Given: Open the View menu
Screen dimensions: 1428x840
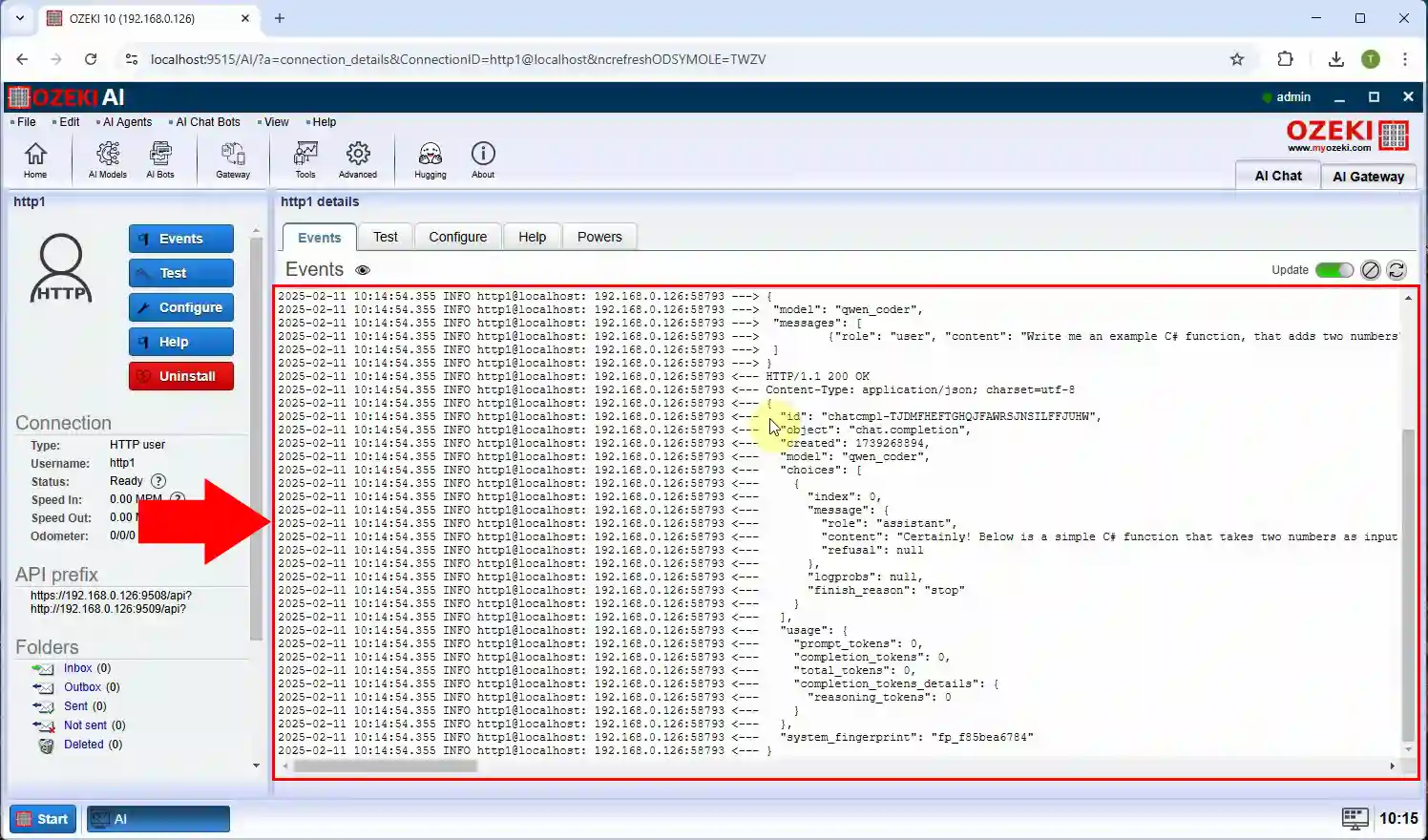Looking at the screenshot, I should click(276, 122).
